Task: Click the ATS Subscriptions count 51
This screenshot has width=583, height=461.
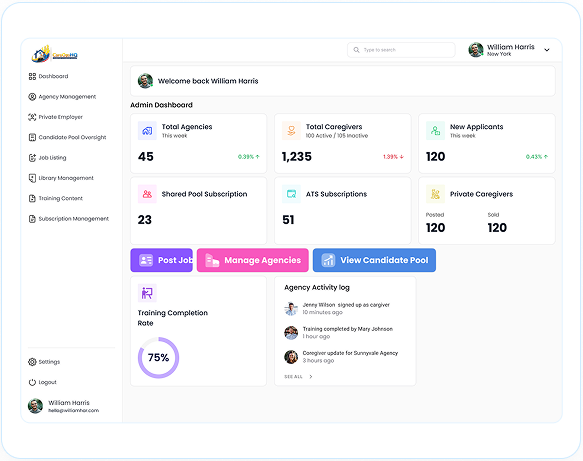Action: coord(288,220)
